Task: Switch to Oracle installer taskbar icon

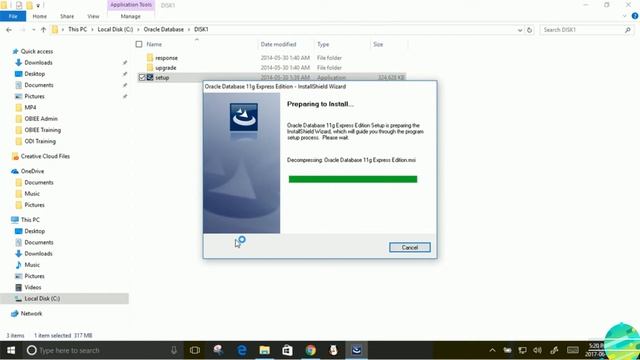Action: pos(357,350)
